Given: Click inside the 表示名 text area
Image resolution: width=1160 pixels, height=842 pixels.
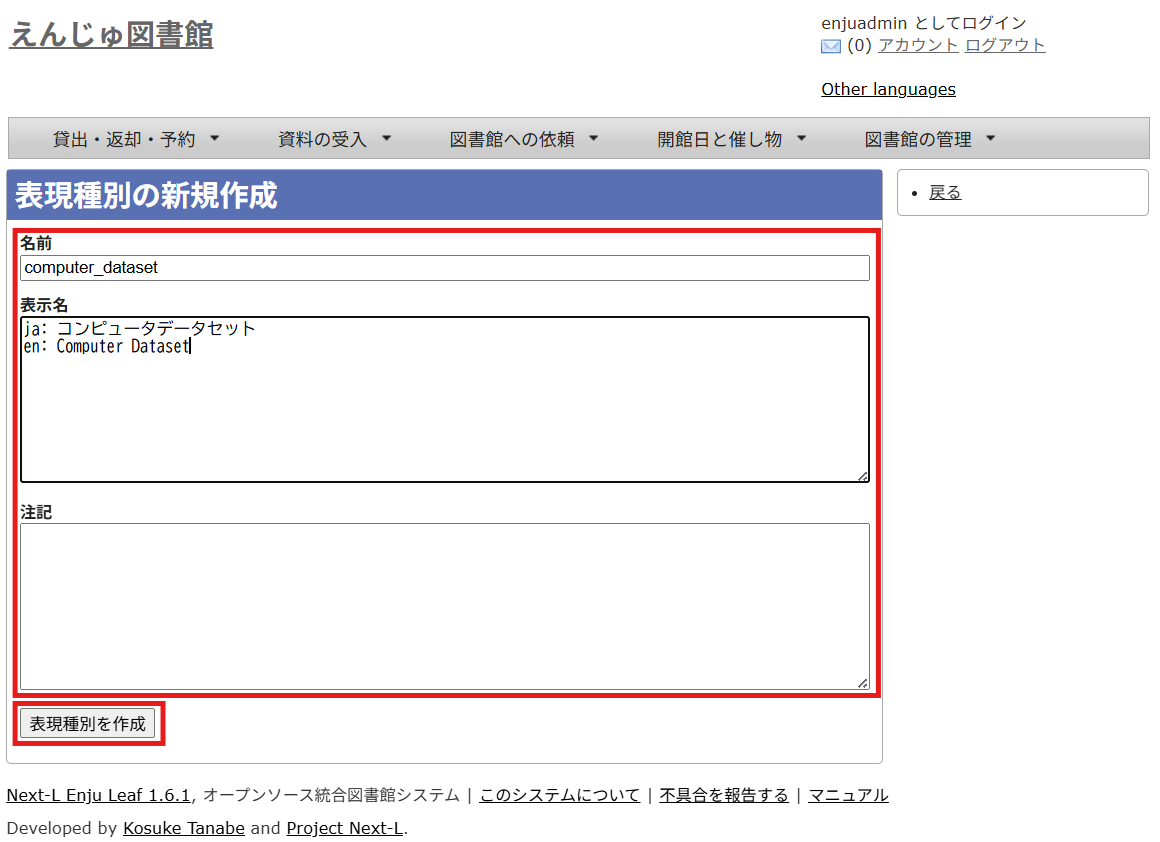Looking at the screenshot, I should (x=445, y=400).
